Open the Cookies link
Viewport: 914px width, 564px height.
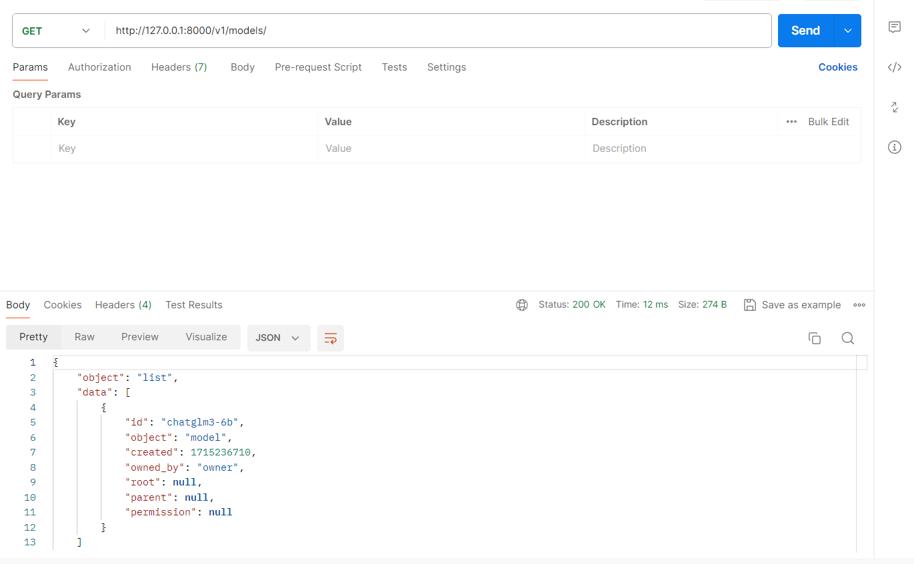(x=838, y=67)
